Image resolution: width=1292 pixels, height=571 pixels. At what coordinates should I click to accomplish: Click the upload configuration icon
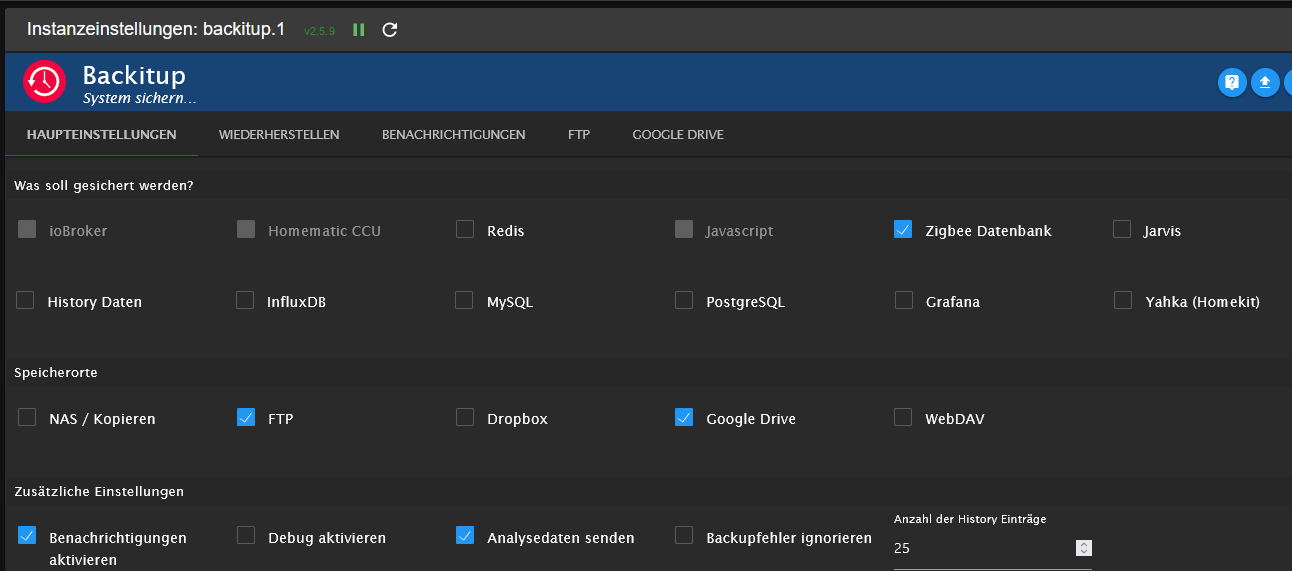point(1265,82)
